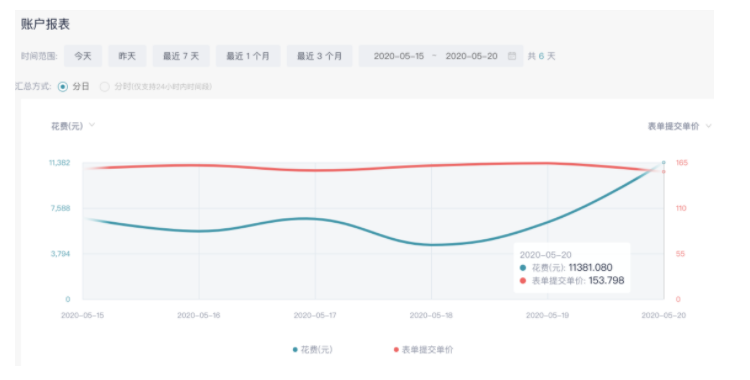Toggle the 花费(元) legend item
The width and height of the screenshot is (750, 380).
click(312, 349)
